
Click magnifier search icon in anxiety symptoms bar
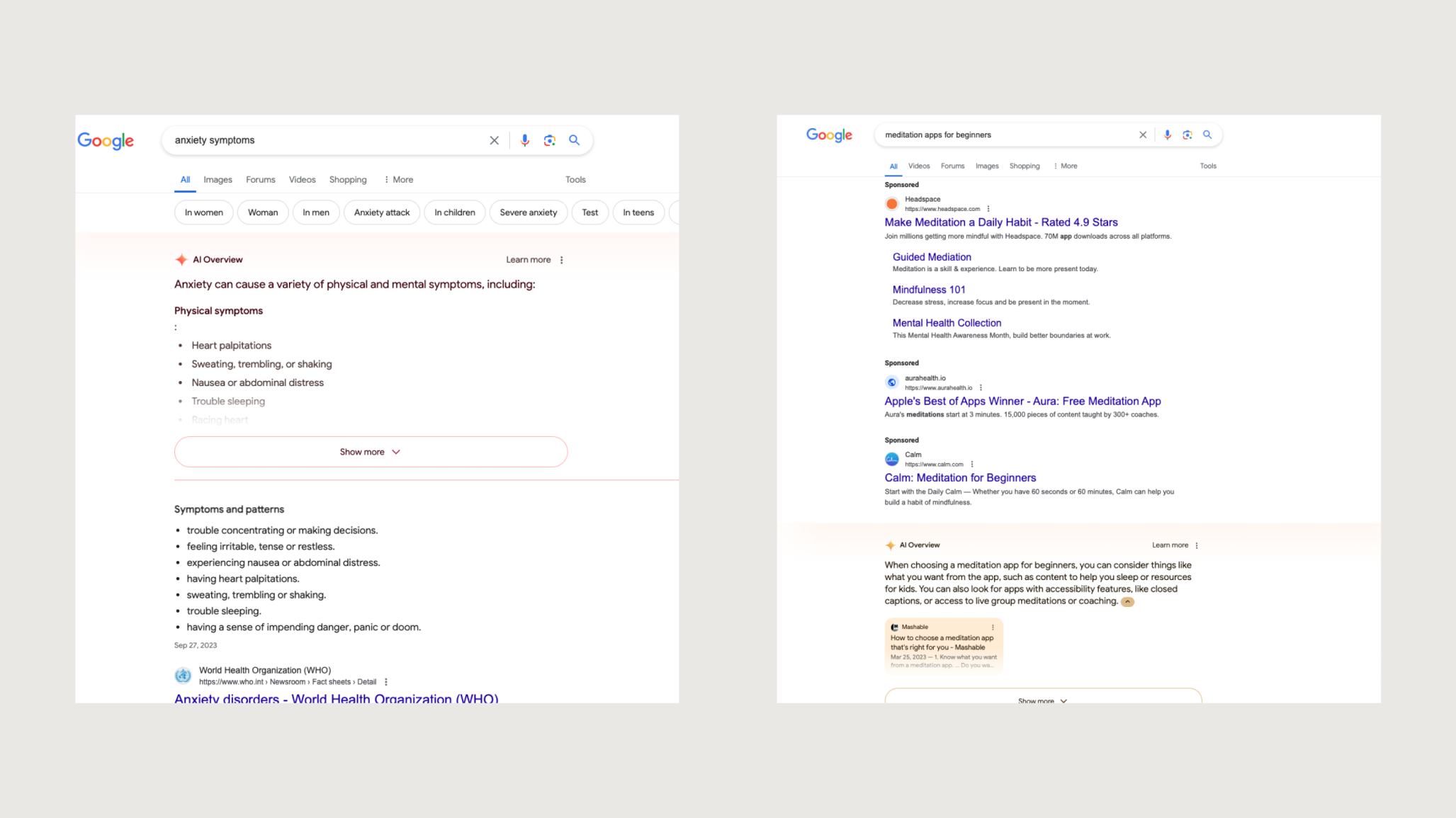click(574, 140)
